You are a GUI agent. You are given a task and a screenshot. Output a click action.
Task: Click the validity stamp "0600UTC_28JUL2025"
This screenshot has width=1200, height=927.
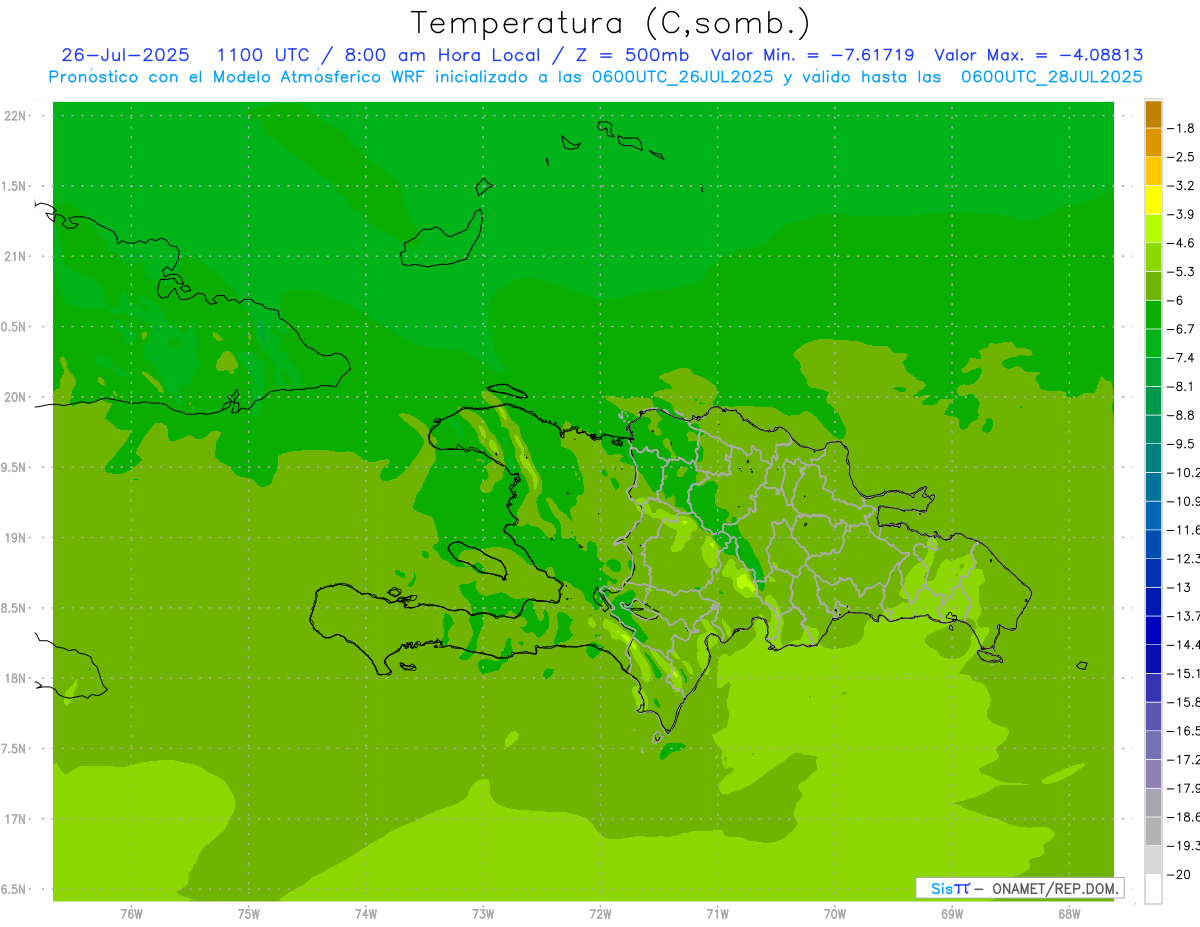click(1052, 77)
